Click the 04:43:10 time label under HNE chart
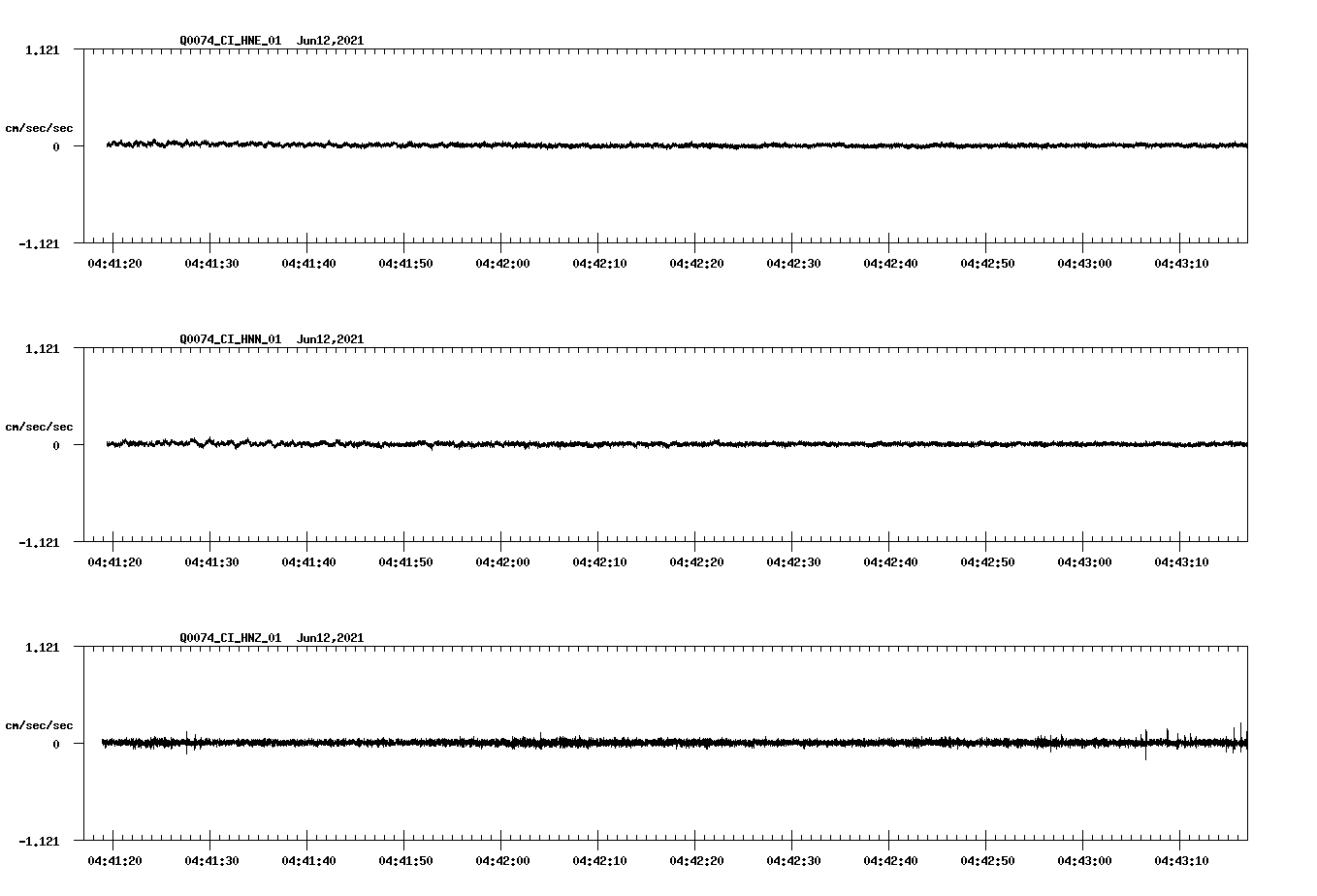The image size is (1317, 896). click(x=1181, y=264)
